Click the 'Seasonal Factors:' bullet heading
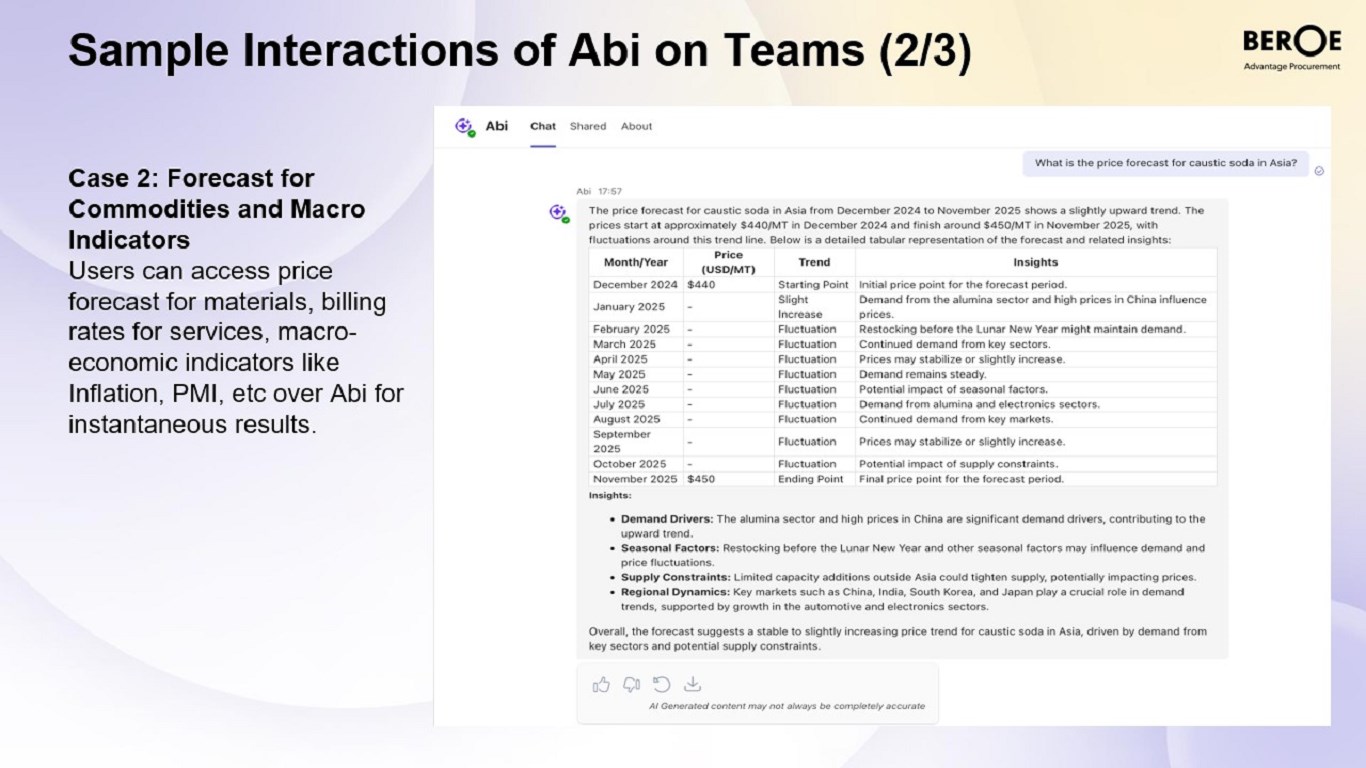Viewport: 1366px width, 768px height. pyautogui.click(x=670, y=548)
